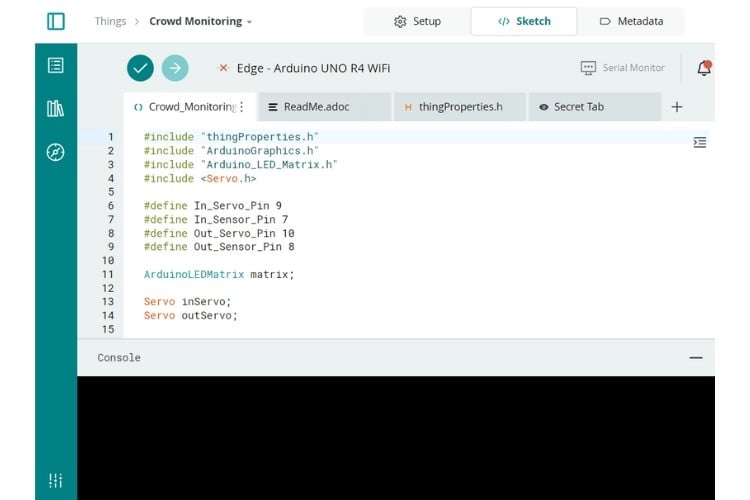Click line number 5 in gutter
The image size is (750, 500).
point(111,192)
